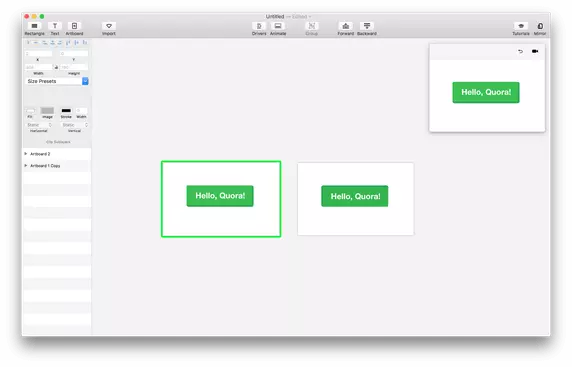Click the Backward arrange icon

click(x=367, y=26)
